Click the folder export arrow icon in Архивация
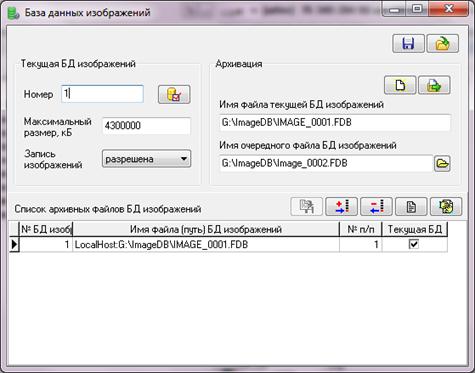Image resolution: width=475 pixels, height=373 pixels. pyautogui.click(x=434, y=85)
